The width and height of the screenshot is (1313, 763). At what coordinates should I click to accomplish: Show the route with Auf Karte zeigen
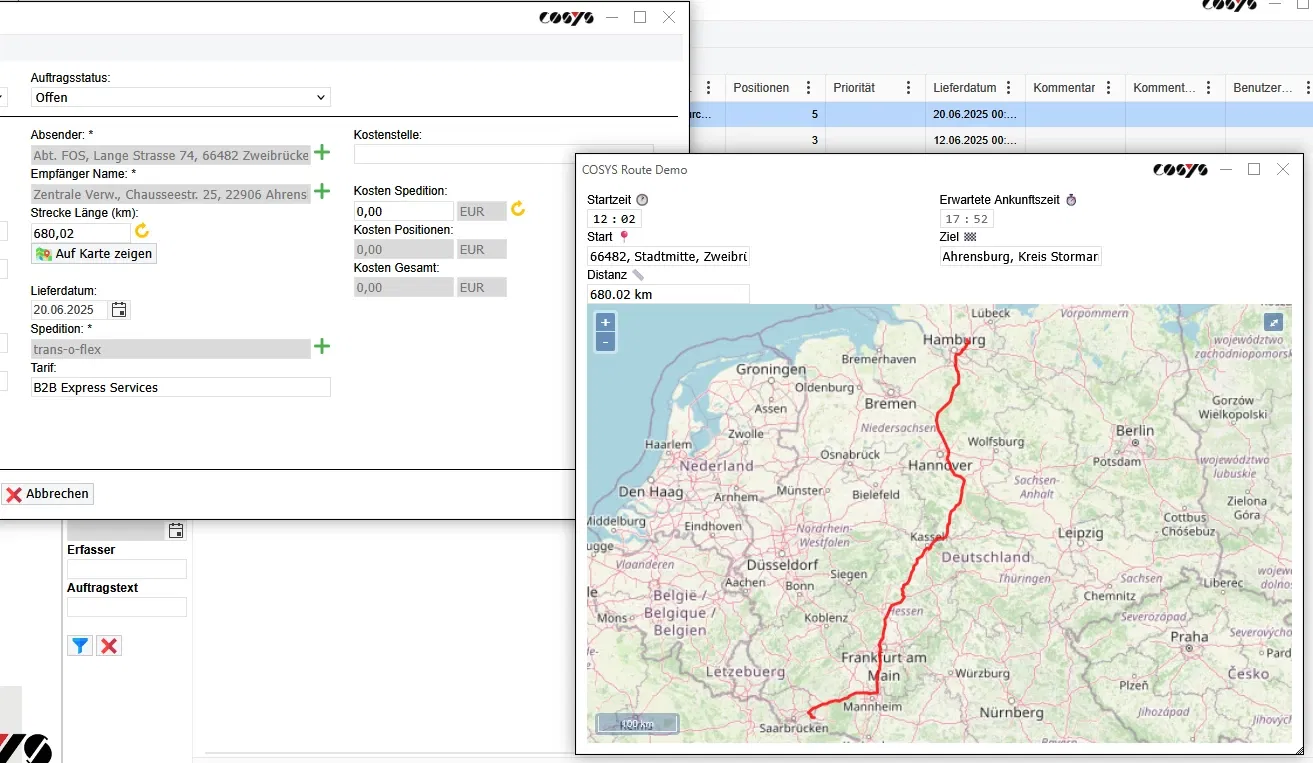[x=94, y=254]
